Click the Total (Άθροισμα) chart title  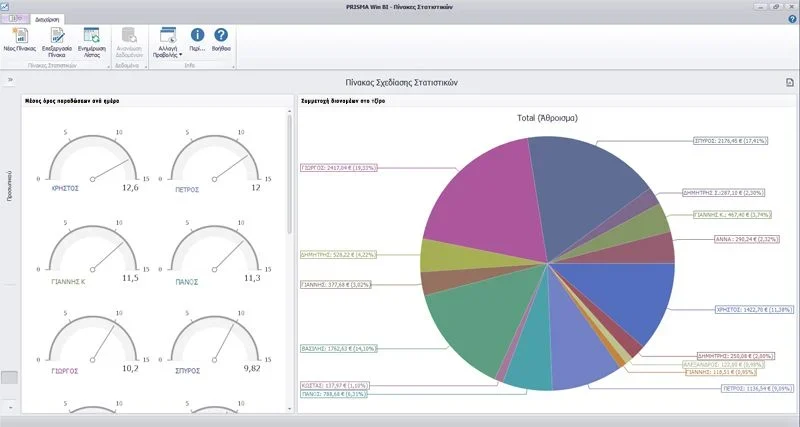pyautogui.click(x=547, y=118)
